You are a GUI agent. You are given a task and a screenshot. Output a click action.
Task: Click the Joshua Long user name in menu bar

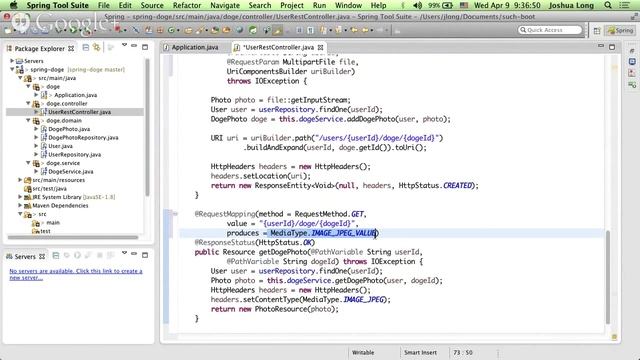click(571, 5)
